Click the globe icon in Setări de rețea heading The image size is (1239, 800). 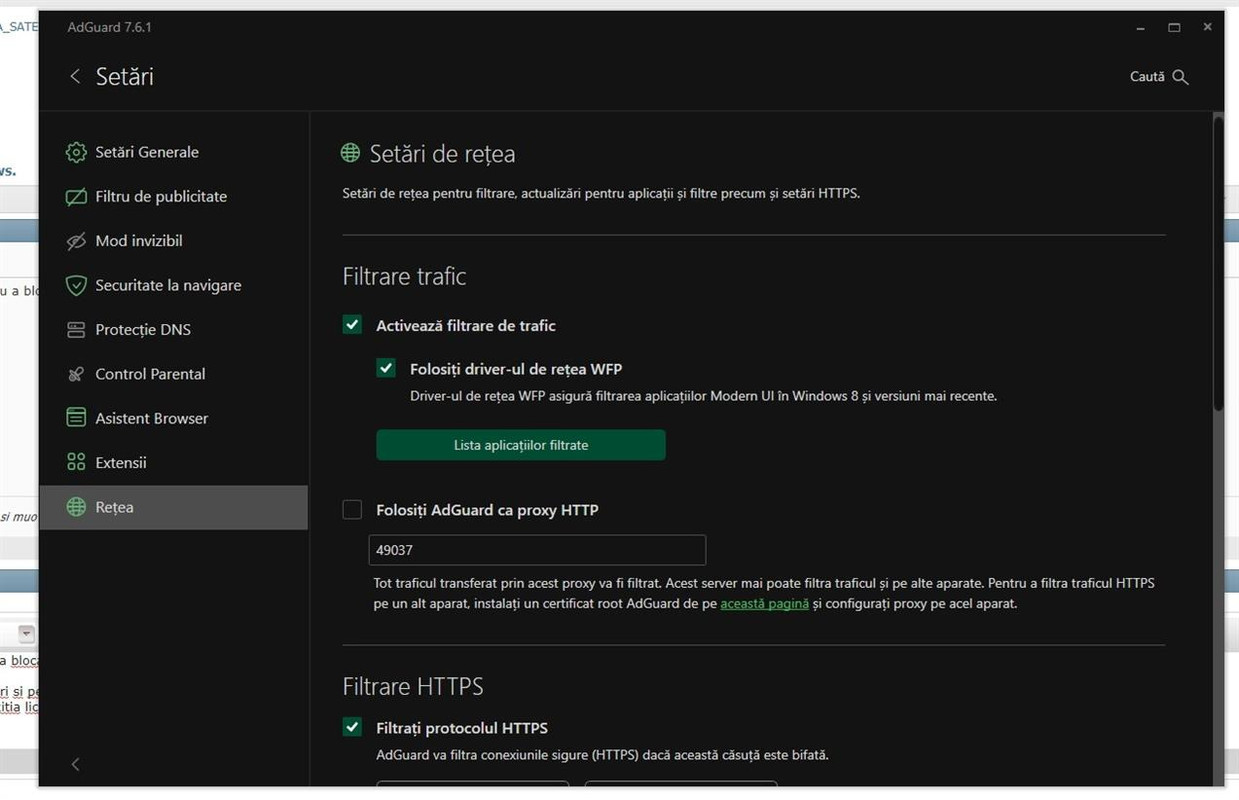point(350,153)
